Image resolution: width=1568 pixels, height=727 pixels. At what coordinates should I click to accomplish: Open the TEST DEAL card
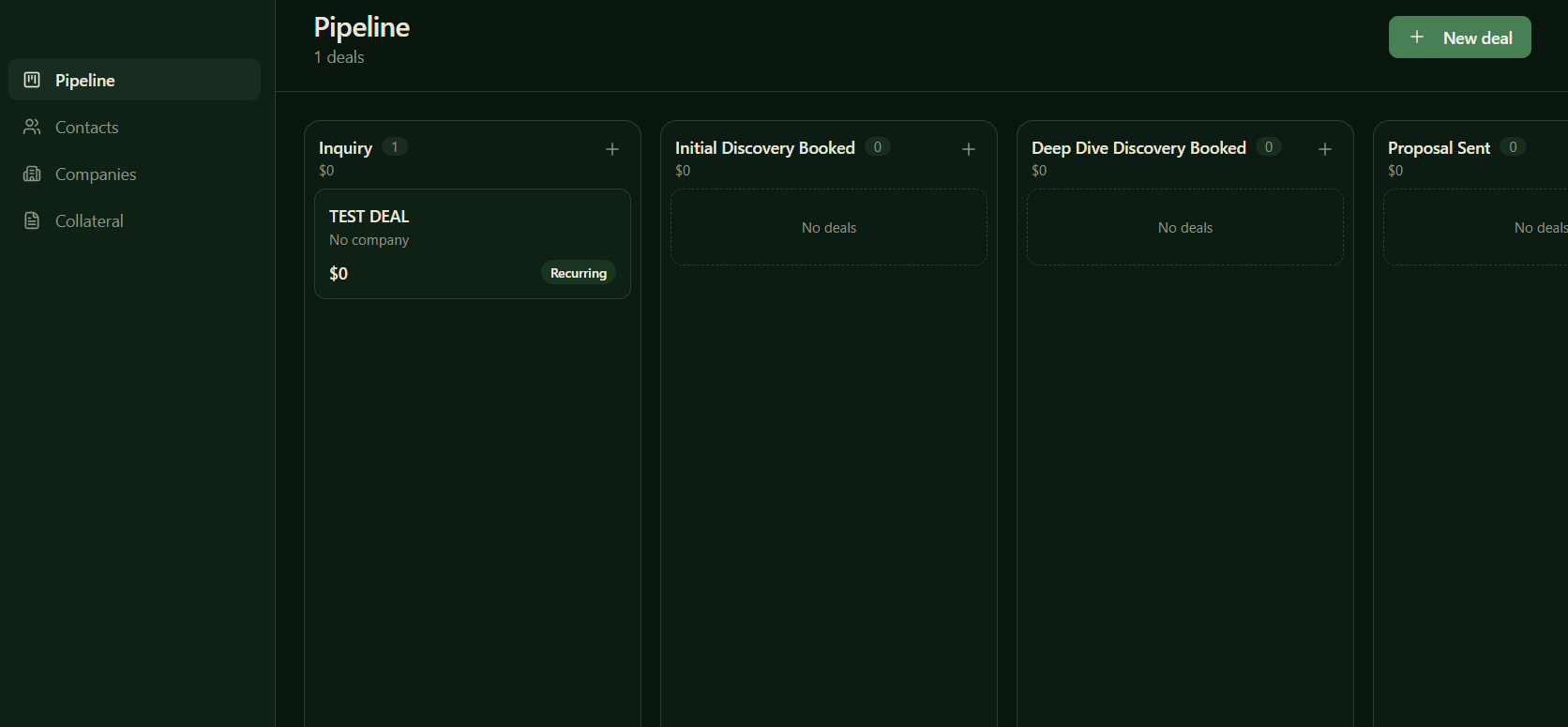point(473,244)
